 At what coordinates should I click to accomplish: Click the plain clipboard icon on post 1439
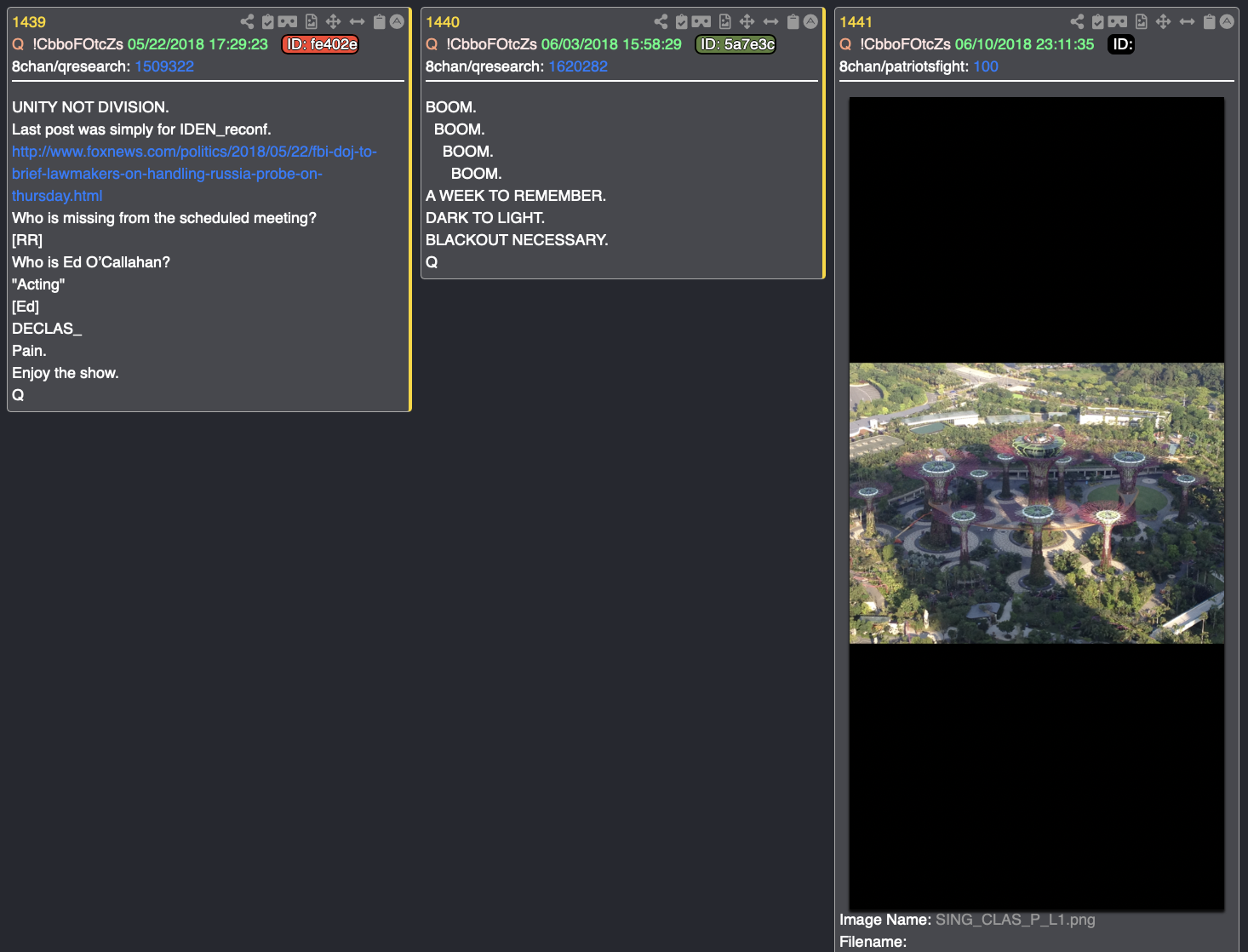click(380, 22)
